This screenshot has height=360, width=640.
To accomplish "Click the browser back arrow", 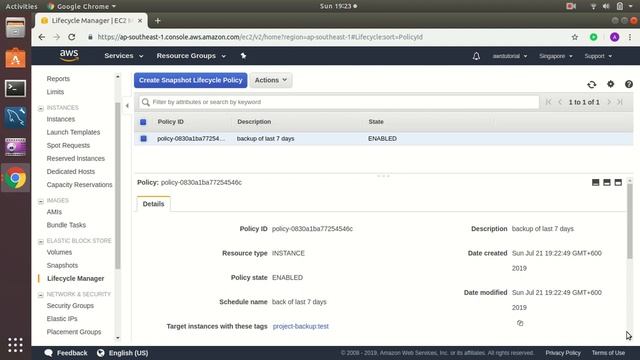I will (42, 37).
